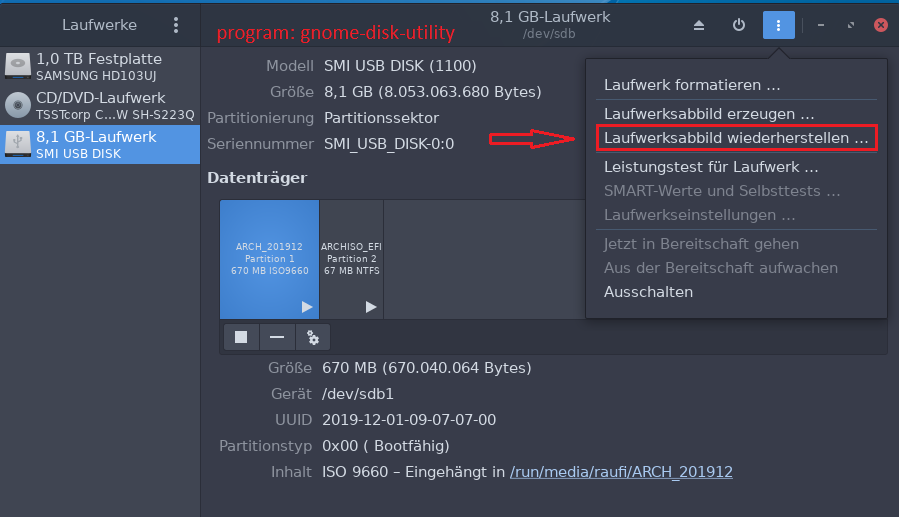Select the CD/DVD-Laufwerk entry

click(100, 105)
